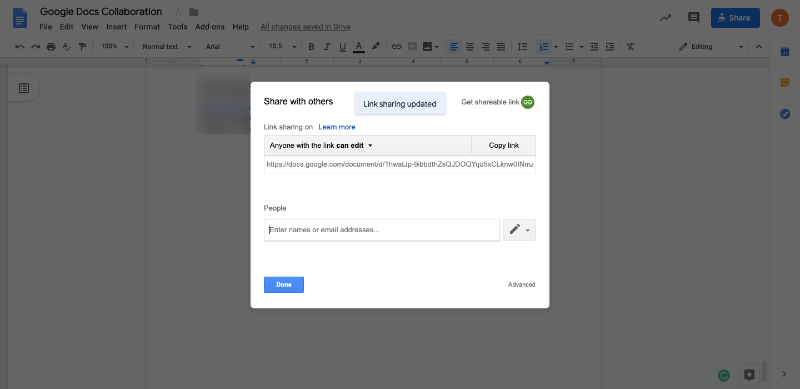Open the Keep side panel icon

click(x=785, y=83)
